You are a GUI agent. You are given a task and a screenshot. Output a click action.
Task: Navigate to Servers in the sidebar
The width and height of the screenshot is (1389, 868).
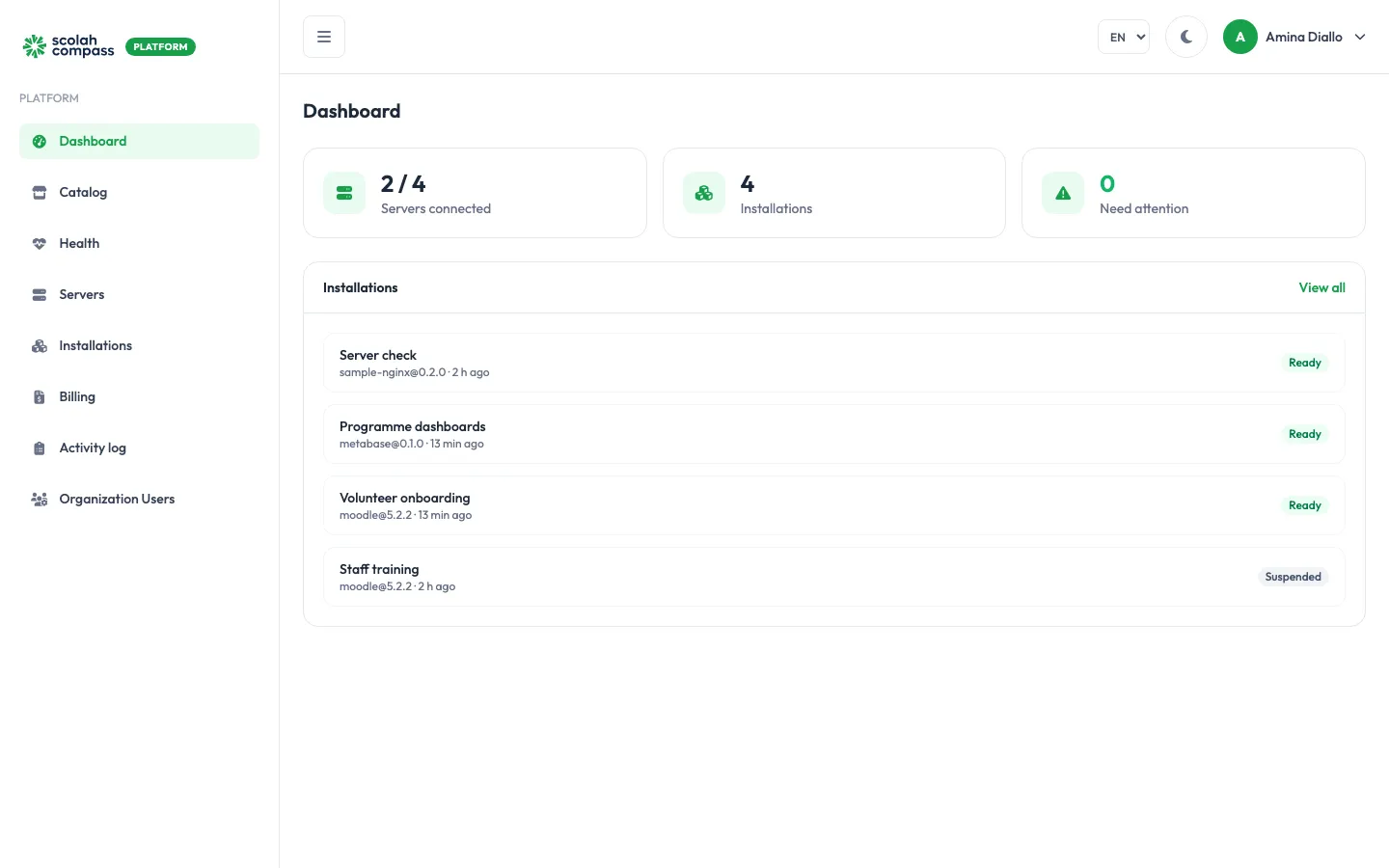(139, 294)
